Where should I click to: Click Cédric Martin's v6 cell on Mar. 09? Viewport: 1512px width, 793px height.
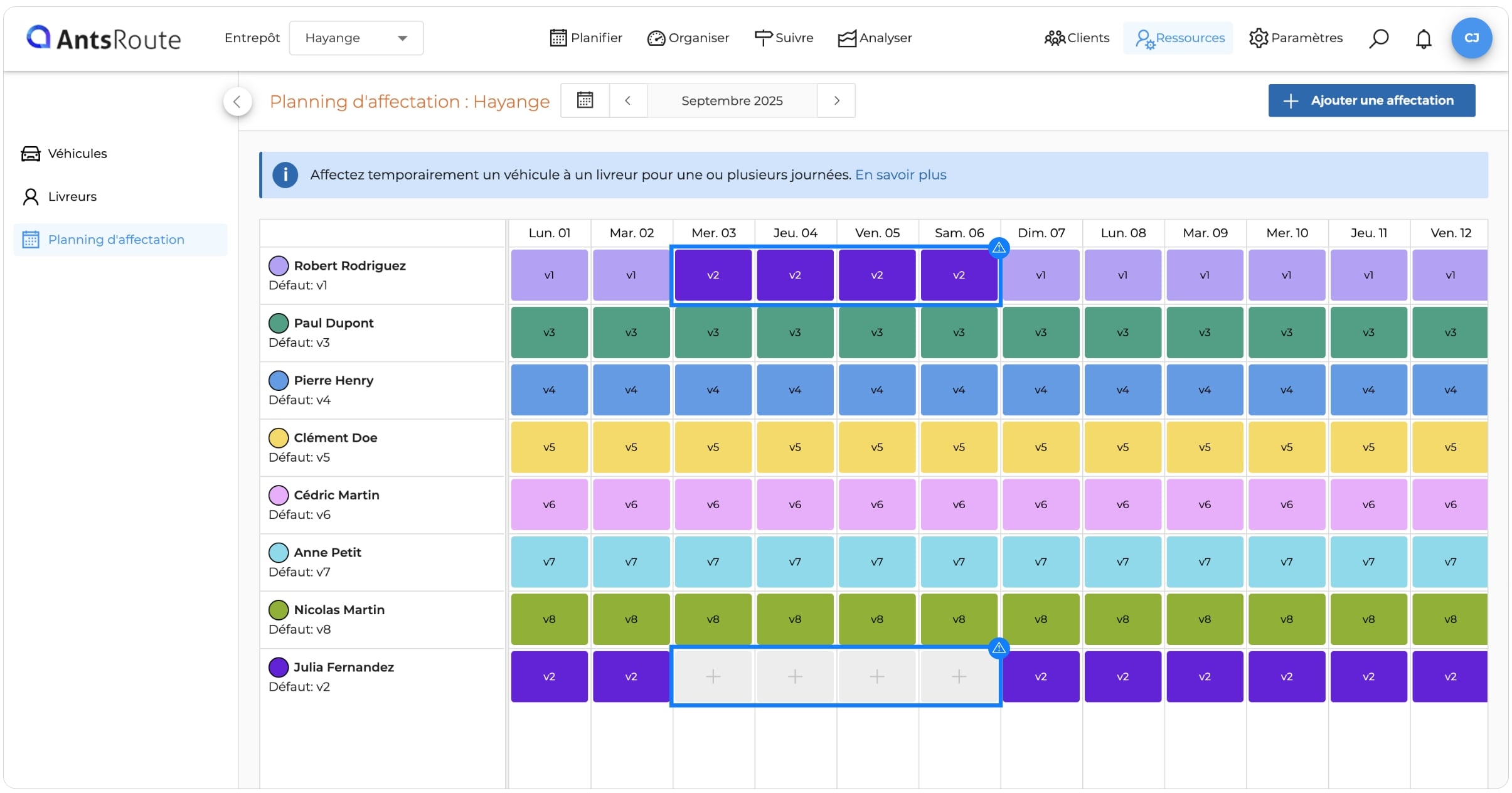coord(1205,504)
